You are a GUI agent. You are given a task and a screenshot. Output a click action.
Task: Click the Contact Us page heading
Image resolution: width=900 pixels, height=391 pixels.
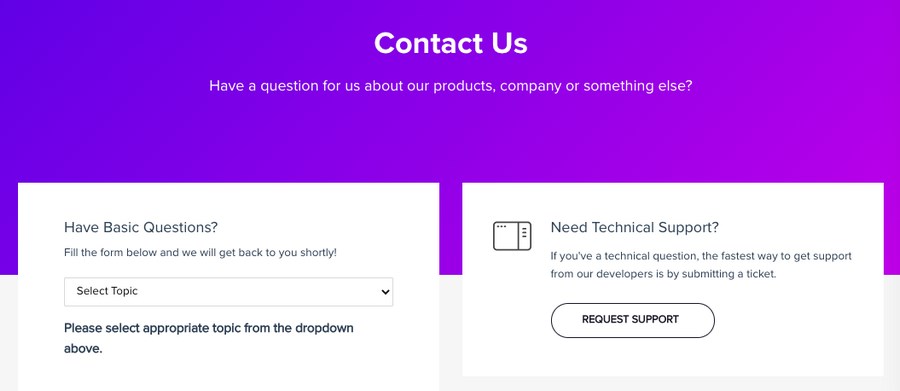click(451, 43)
